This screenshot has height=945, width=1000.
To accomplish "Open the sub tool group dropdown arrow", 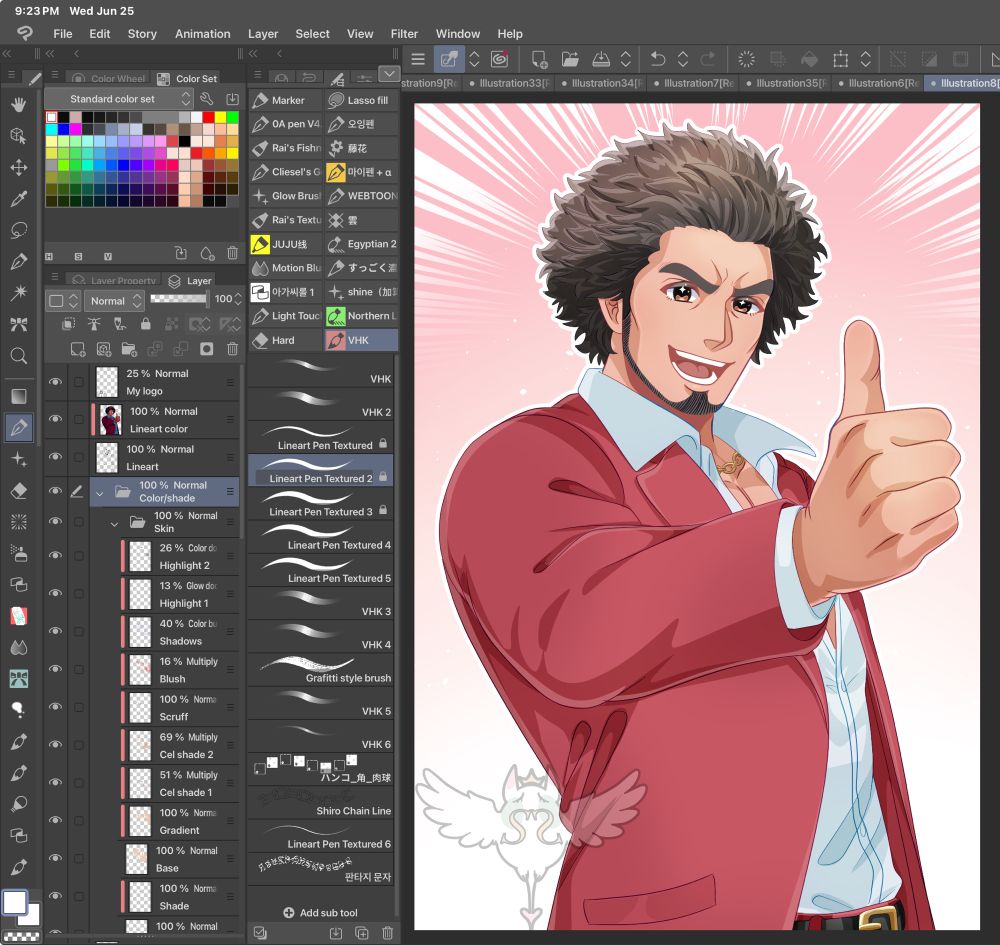I will pos(389,75).
